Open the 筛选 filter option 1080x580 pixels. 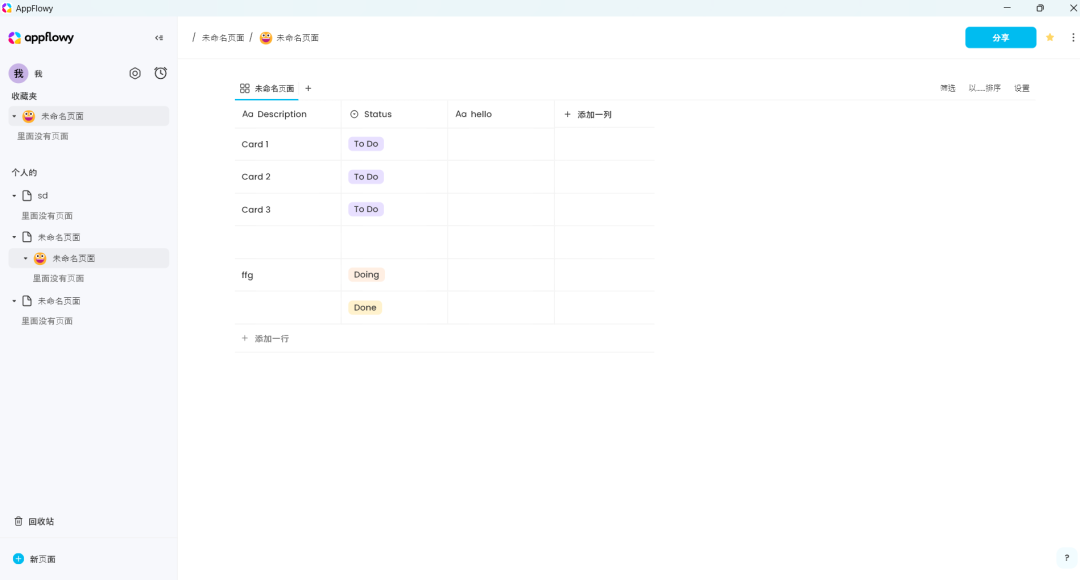948,88
